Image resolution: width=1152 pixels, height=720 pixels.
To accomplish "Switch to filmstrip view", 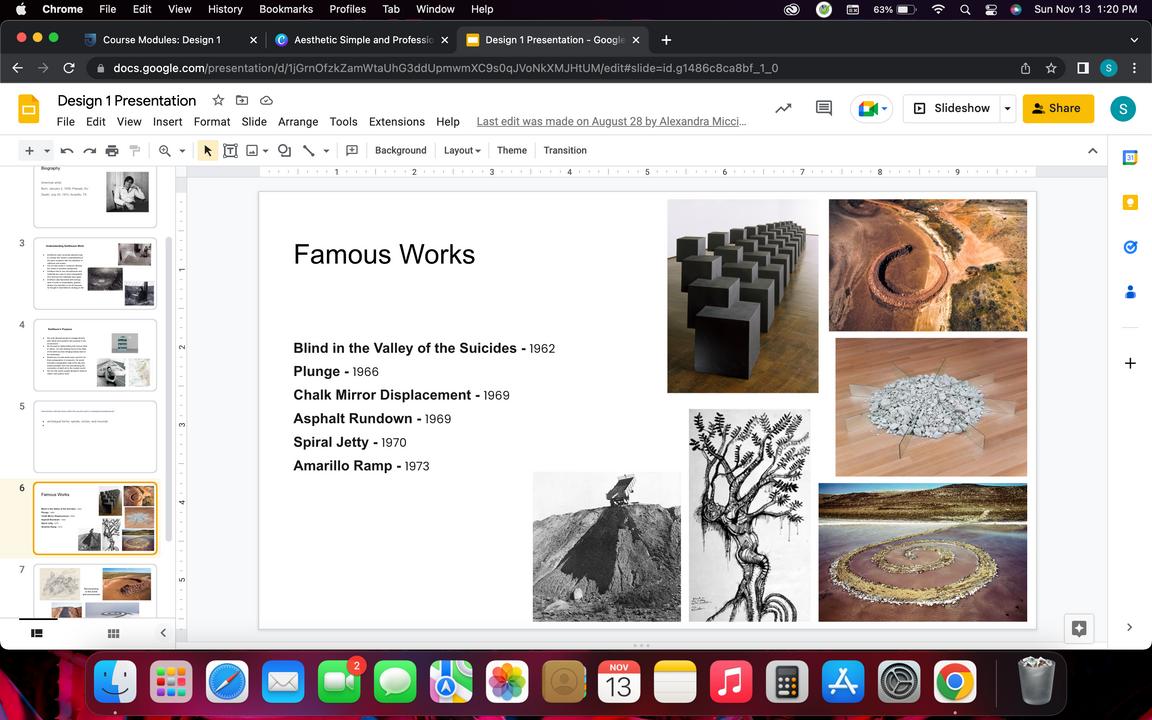I will click(38, 633).
